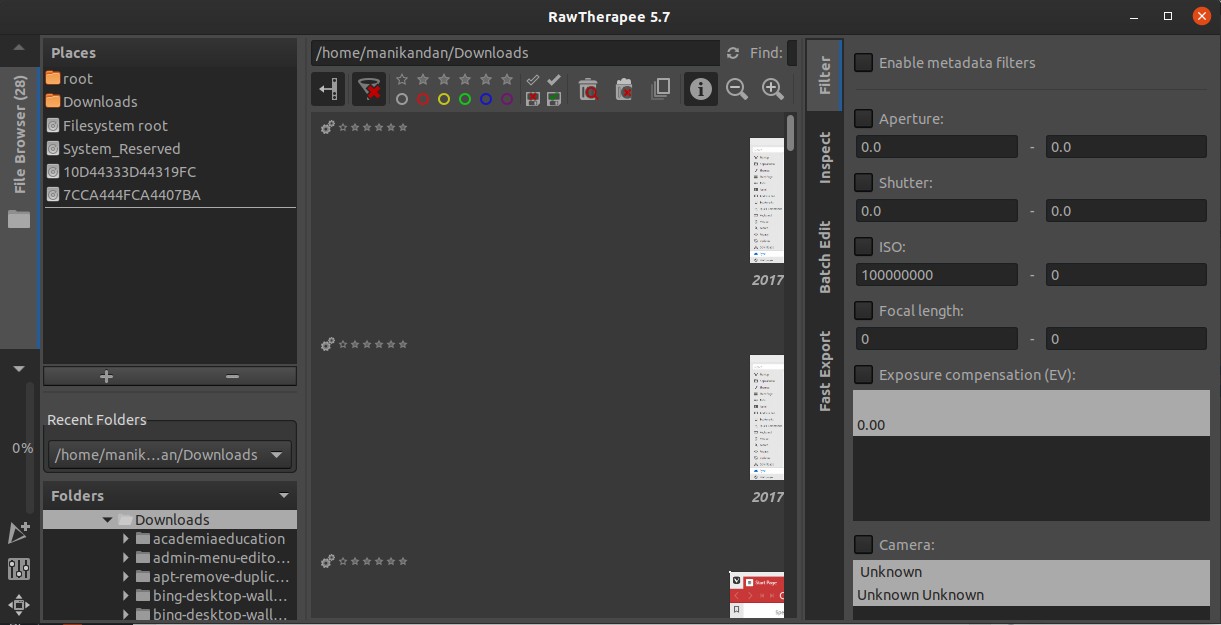Check the ISO filter checkbox

(864, 246)
